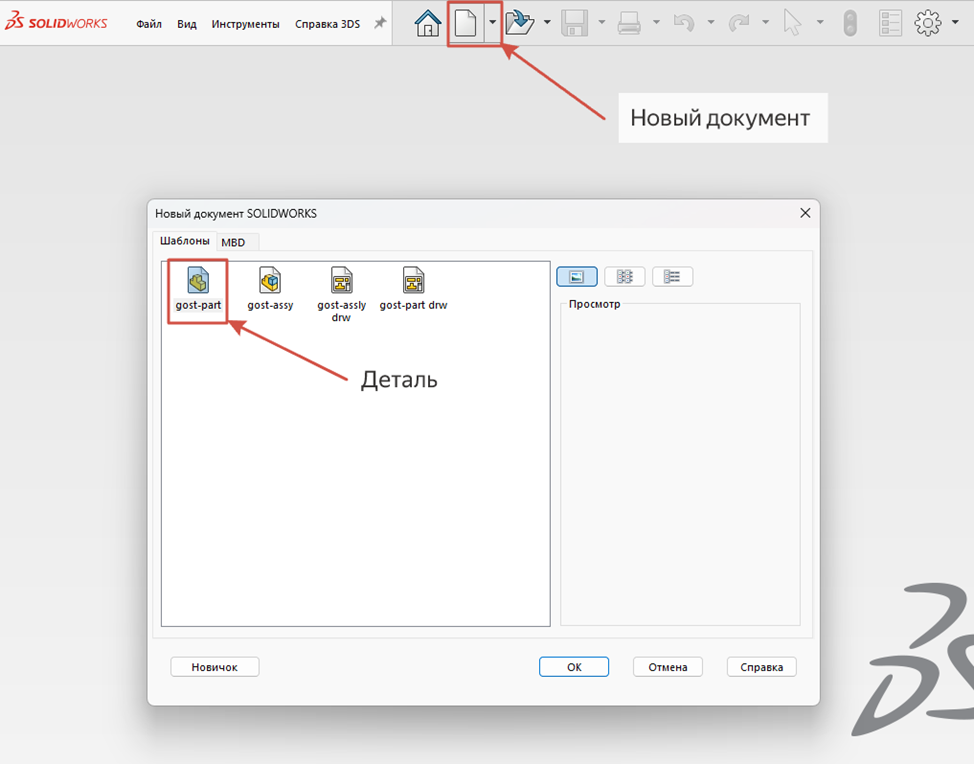Pin the menu bar with the pushpin
This screenshot has width=974, height=764.
pos(380,23)
